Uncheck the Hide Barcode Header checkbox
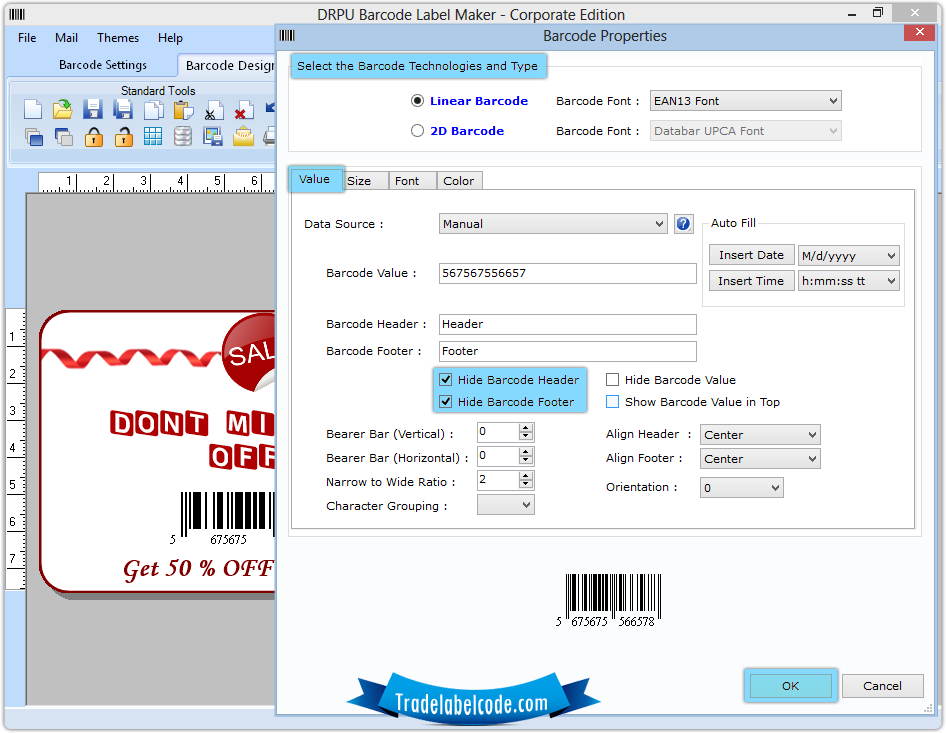The width and height of the screenshot is (946, 733). (x=445, y=379)
